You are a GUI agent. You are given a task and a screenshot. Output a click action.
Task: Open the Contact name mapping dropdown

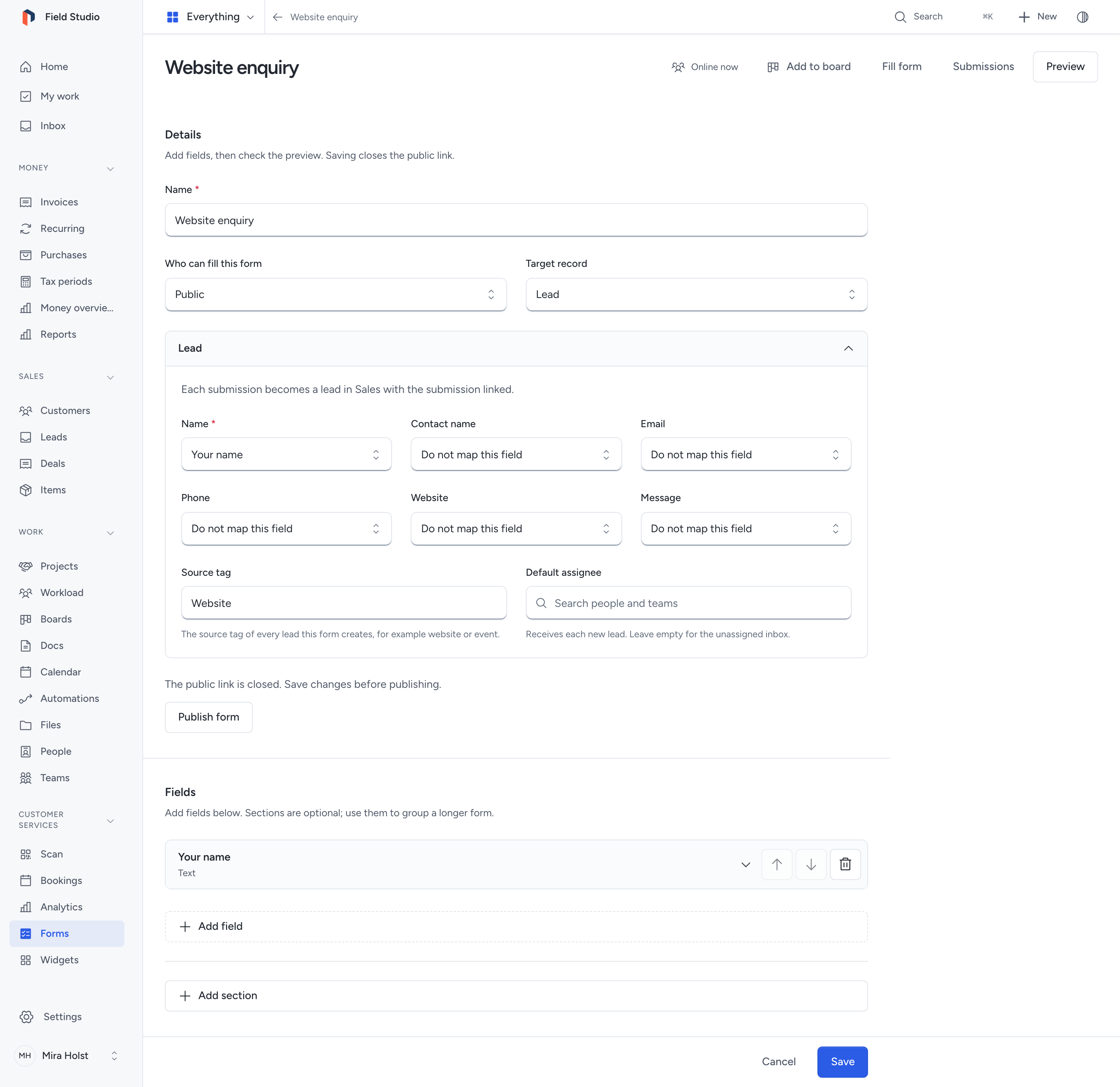pyautogui.click(x=516, y=454)
